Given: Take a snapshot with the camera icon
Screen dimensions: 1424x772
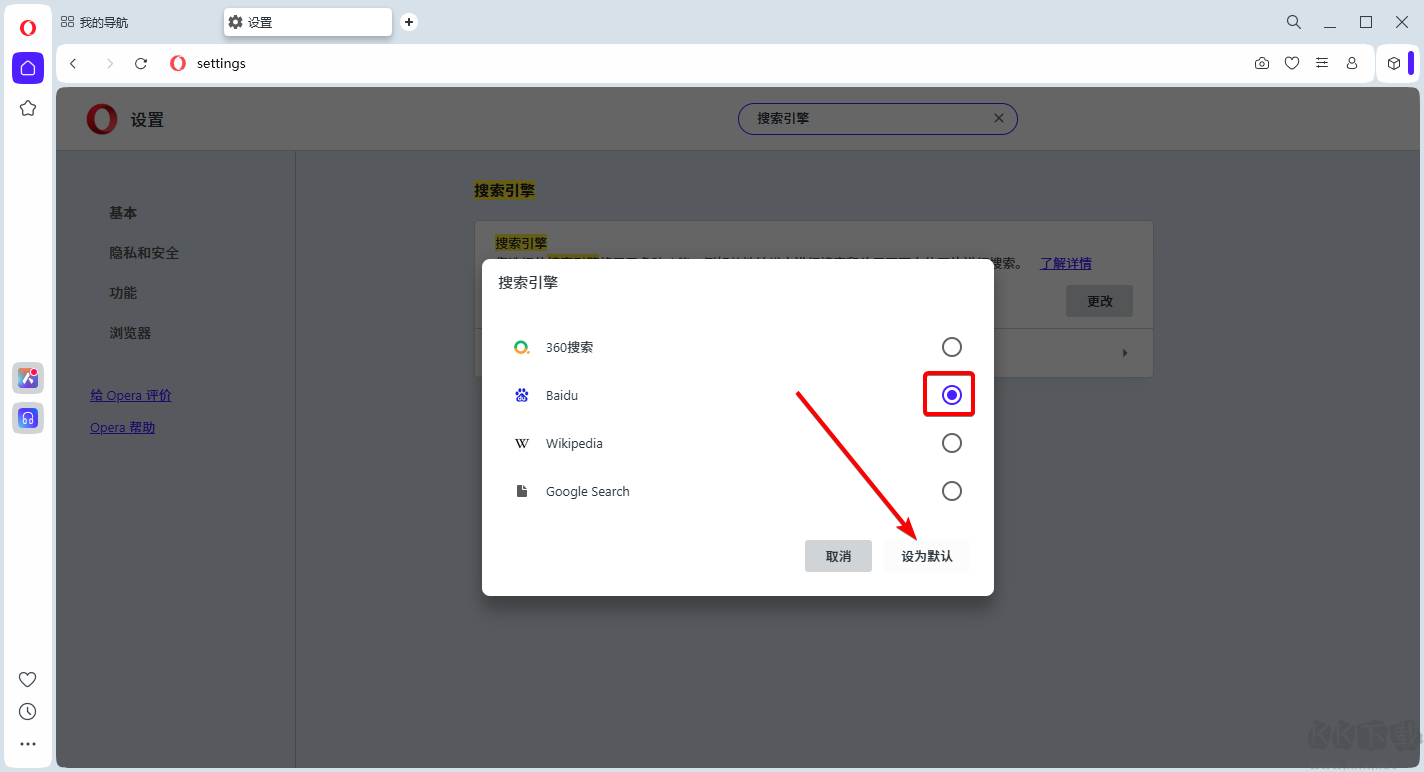Looking at the screenshot, I should coord(1261,62).
